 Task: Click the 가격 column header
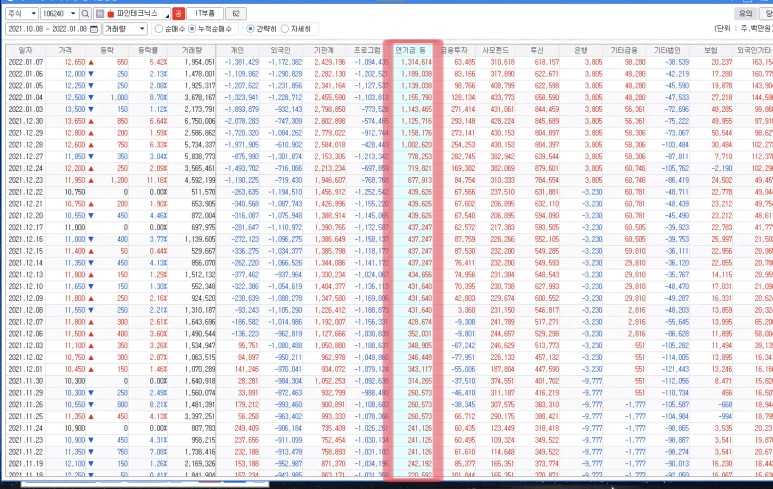[x=65, y=50]
